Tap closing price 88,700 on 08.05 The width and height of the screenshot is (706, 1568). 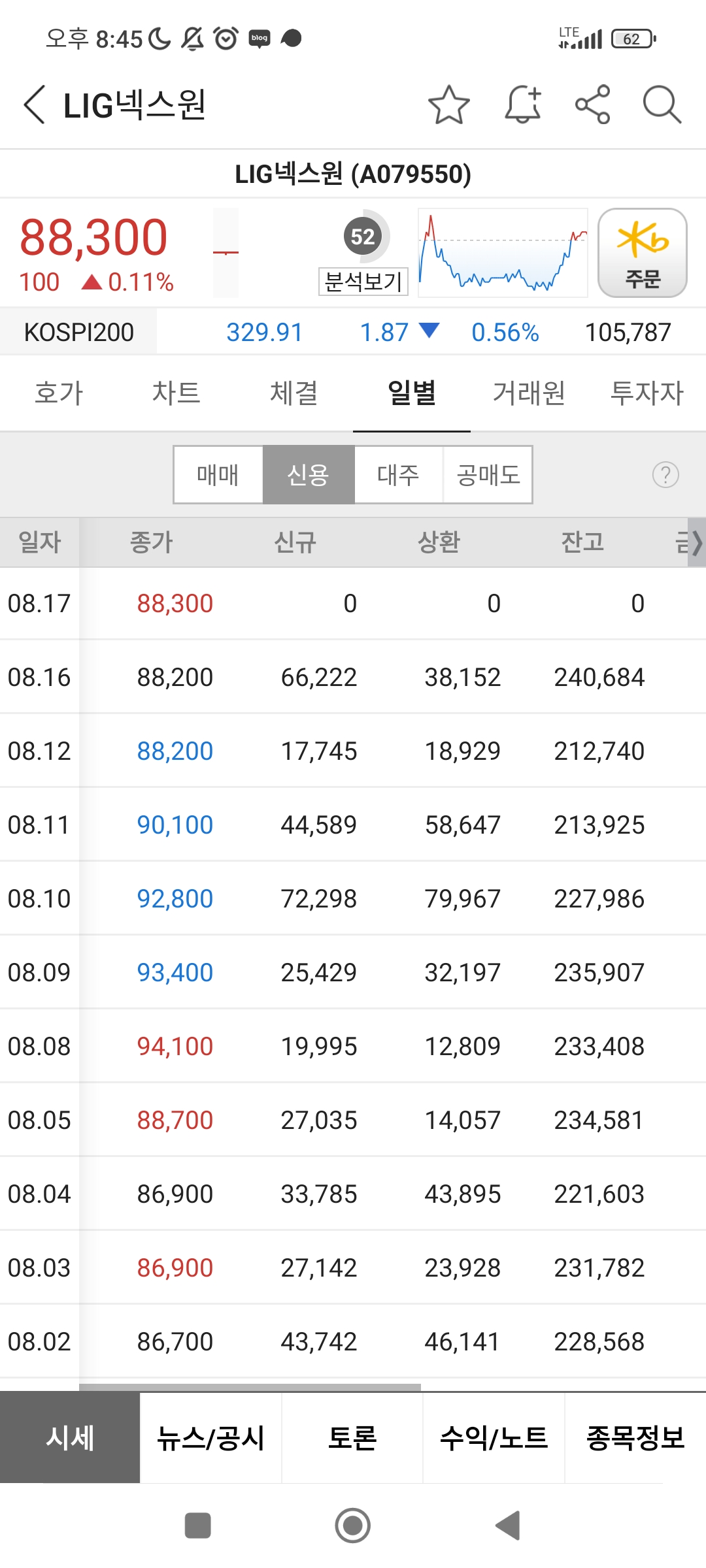(175, 1120)
